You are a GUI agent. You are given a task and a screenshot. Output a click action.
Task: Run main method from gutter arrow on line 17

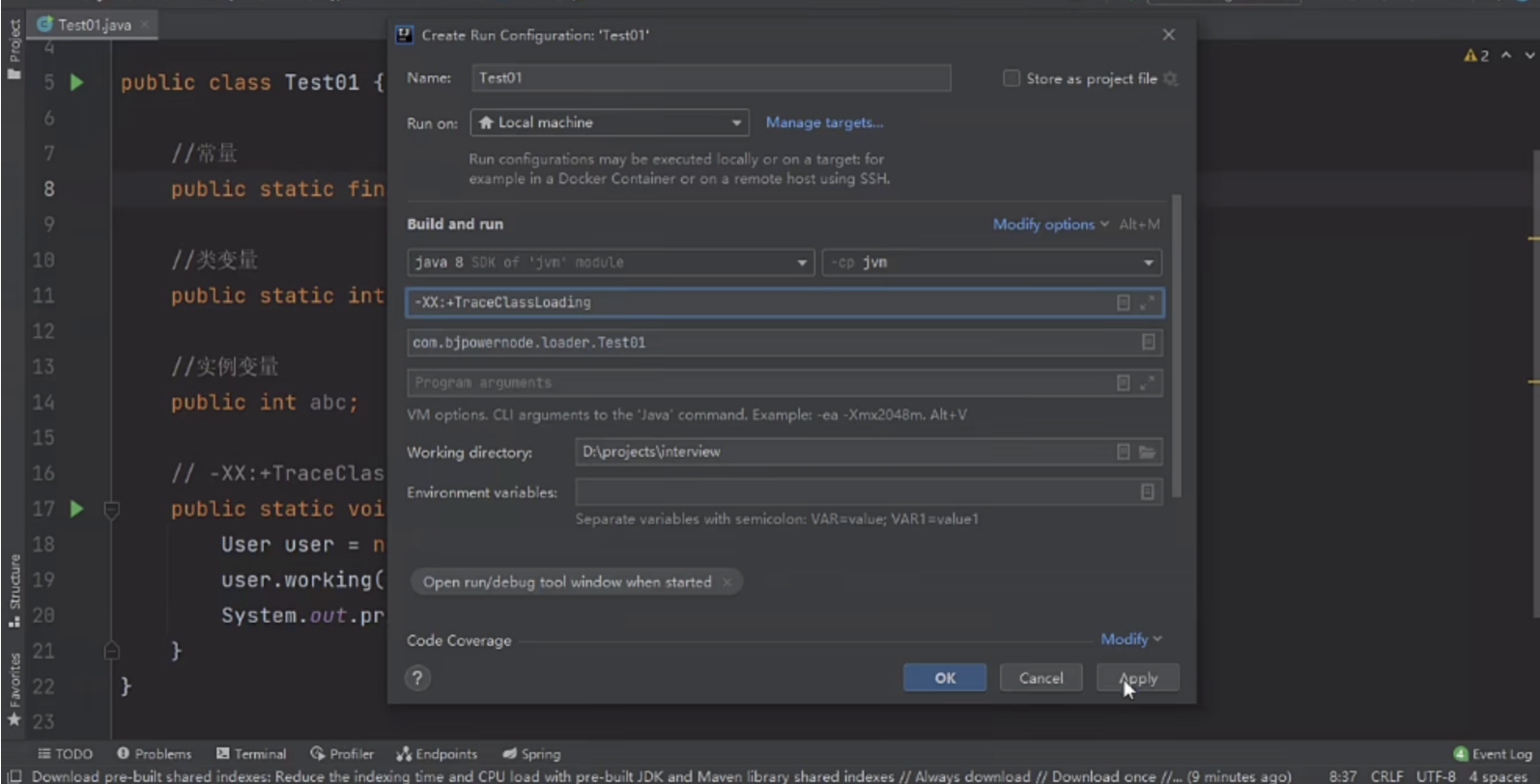76,509
